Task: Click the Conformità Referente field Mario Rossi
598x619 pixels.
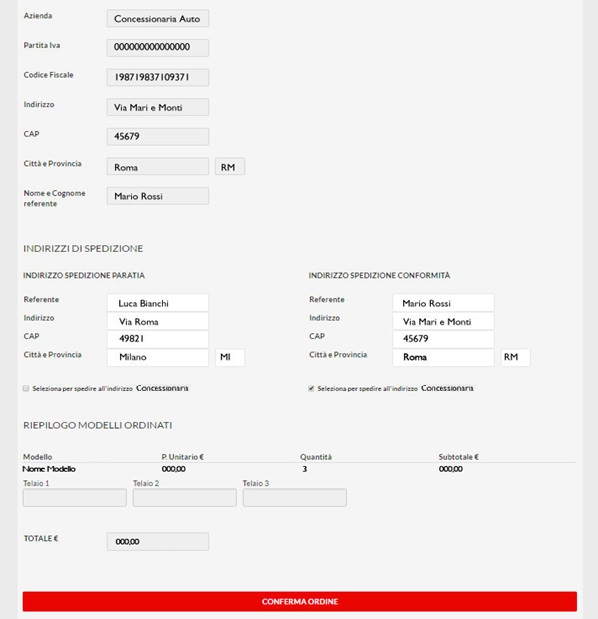Action: coord(443,303)
